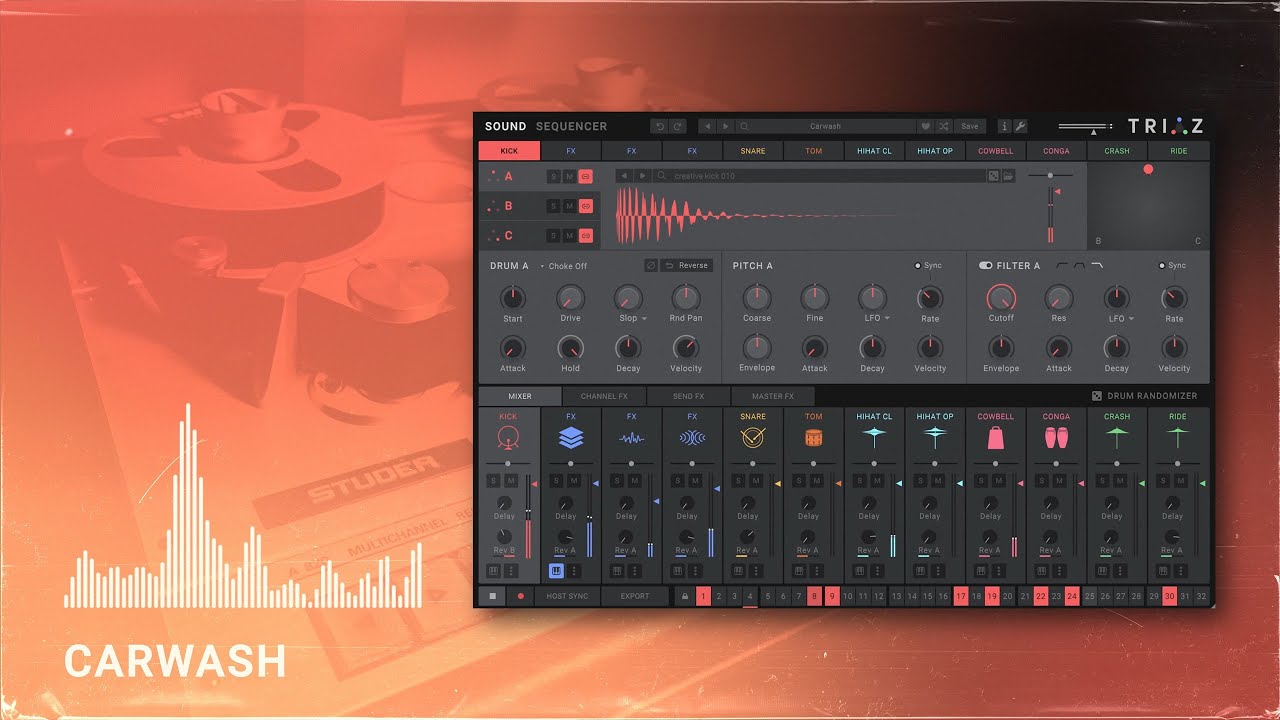Open the Rev B send selector on Kick
The image size is (1280, 720).
coord(504,551)
